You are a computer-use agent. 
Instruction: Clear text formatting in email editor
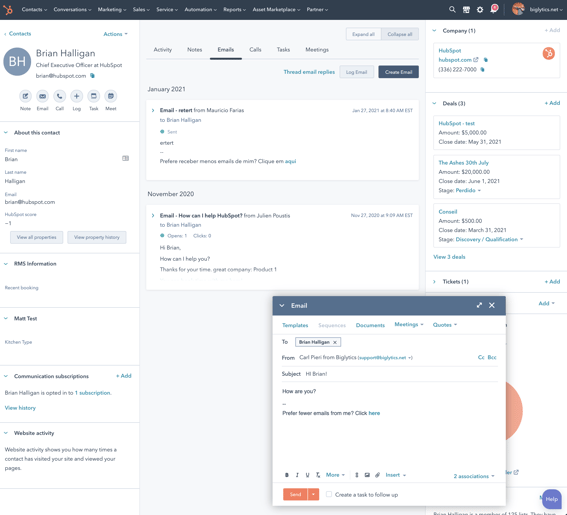(318, 475)
